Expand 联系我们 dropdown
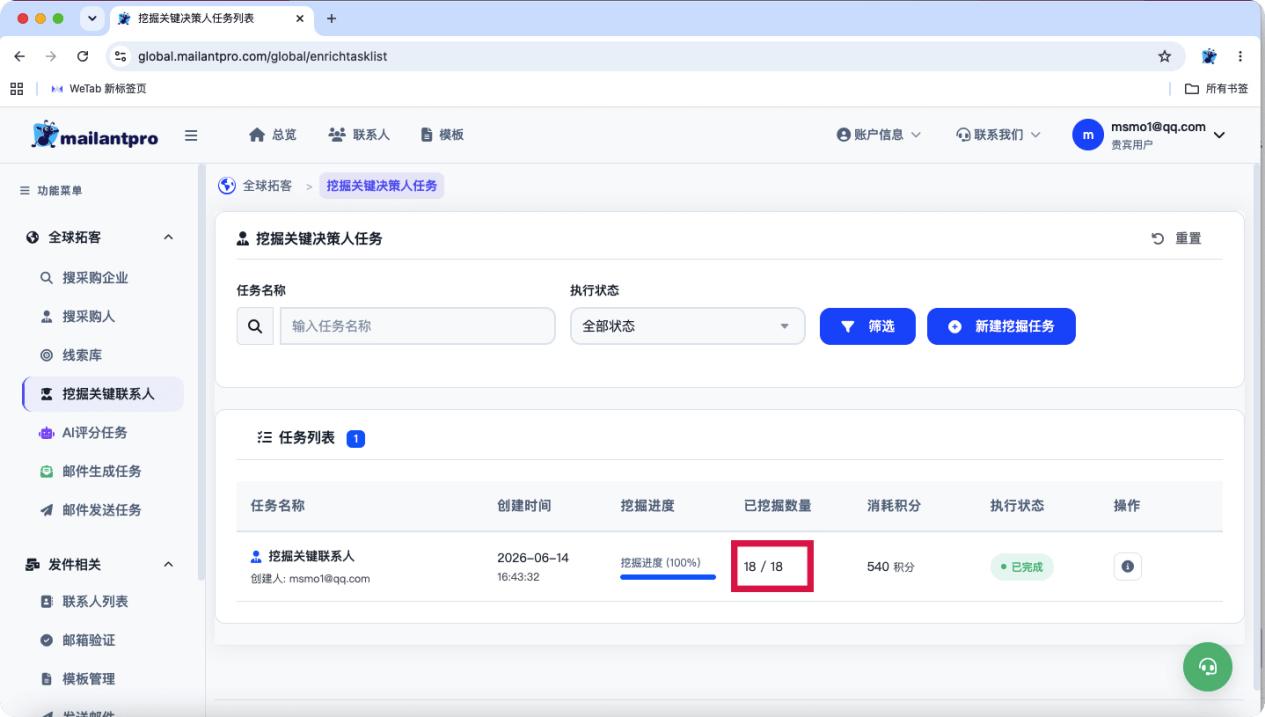The height and width of the screenshot is (717, 1265). (x=998, y=135)
